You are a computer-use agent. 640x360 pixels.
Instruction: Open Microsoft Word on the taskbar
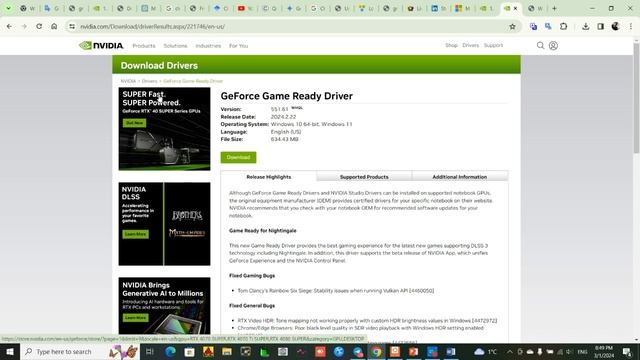(451, 351)
